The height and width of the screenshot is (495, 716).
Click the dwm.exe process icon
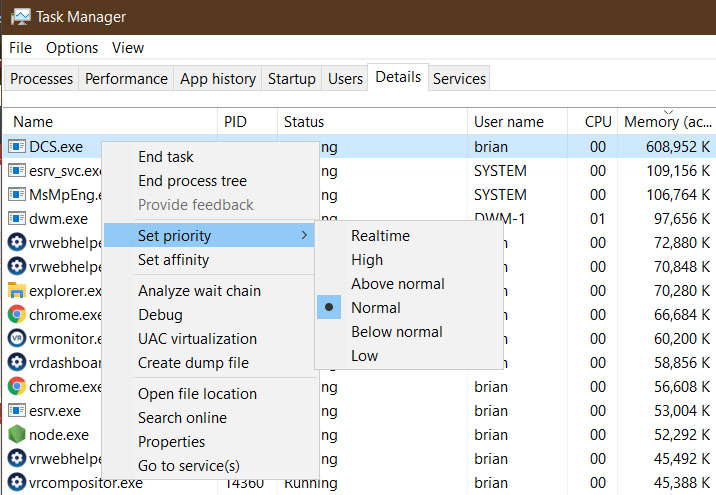17,219
